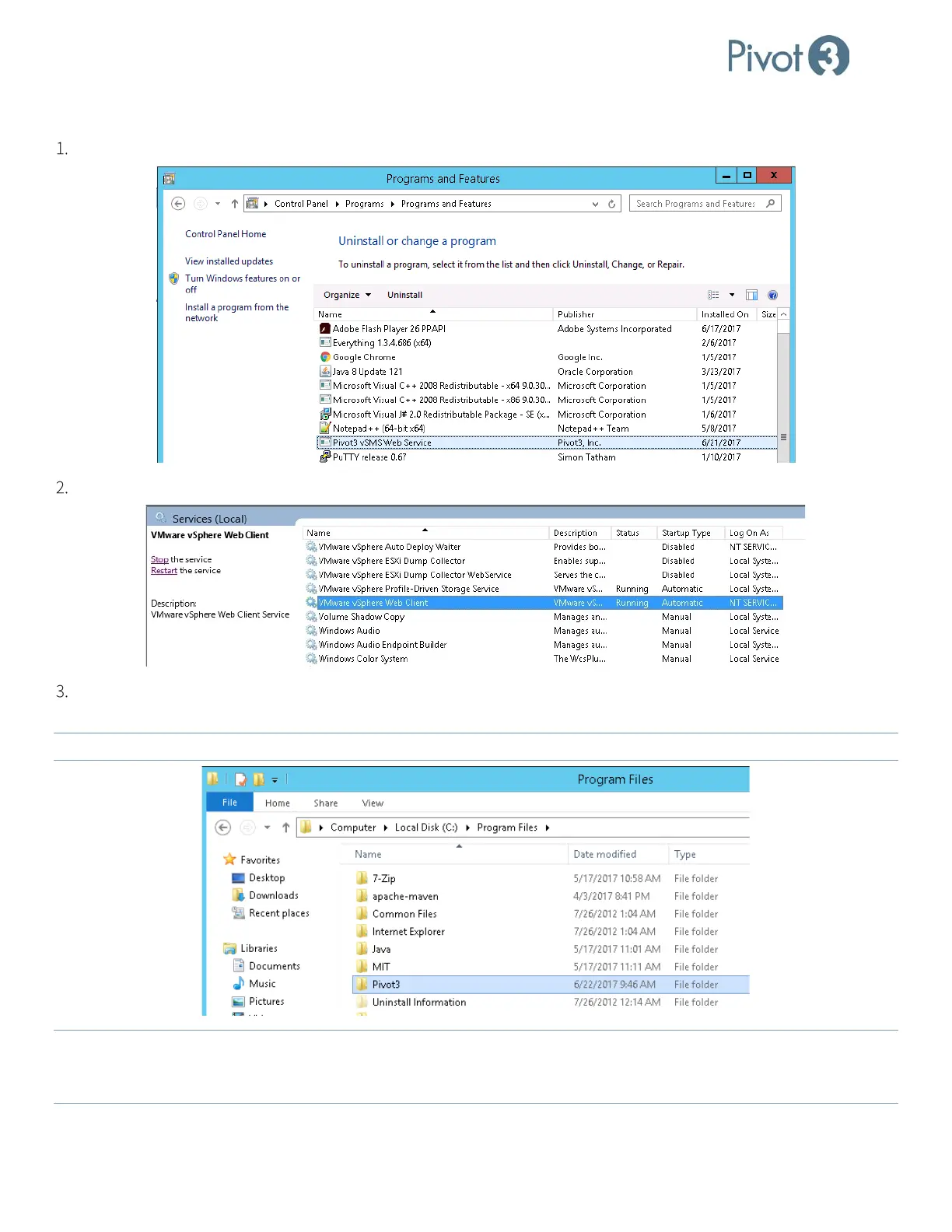The width and height of the screenshot is (952, 1232).
Task: Click Favorites star icon in navigation pane
Action: pos(229,859)
